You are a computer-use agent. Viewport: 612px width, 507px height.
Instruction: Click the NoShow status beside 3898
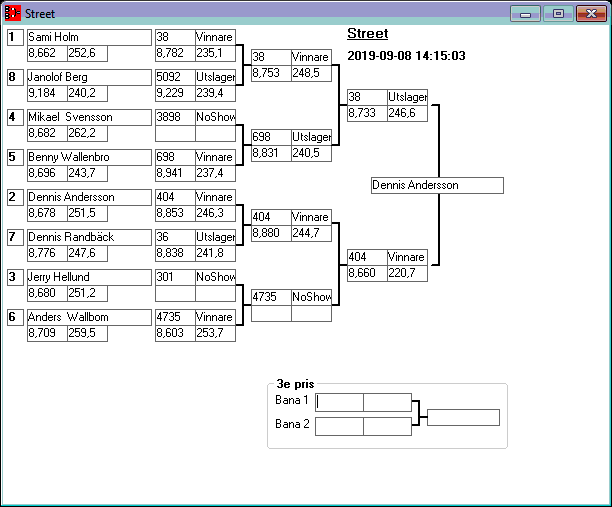point(215,117)
